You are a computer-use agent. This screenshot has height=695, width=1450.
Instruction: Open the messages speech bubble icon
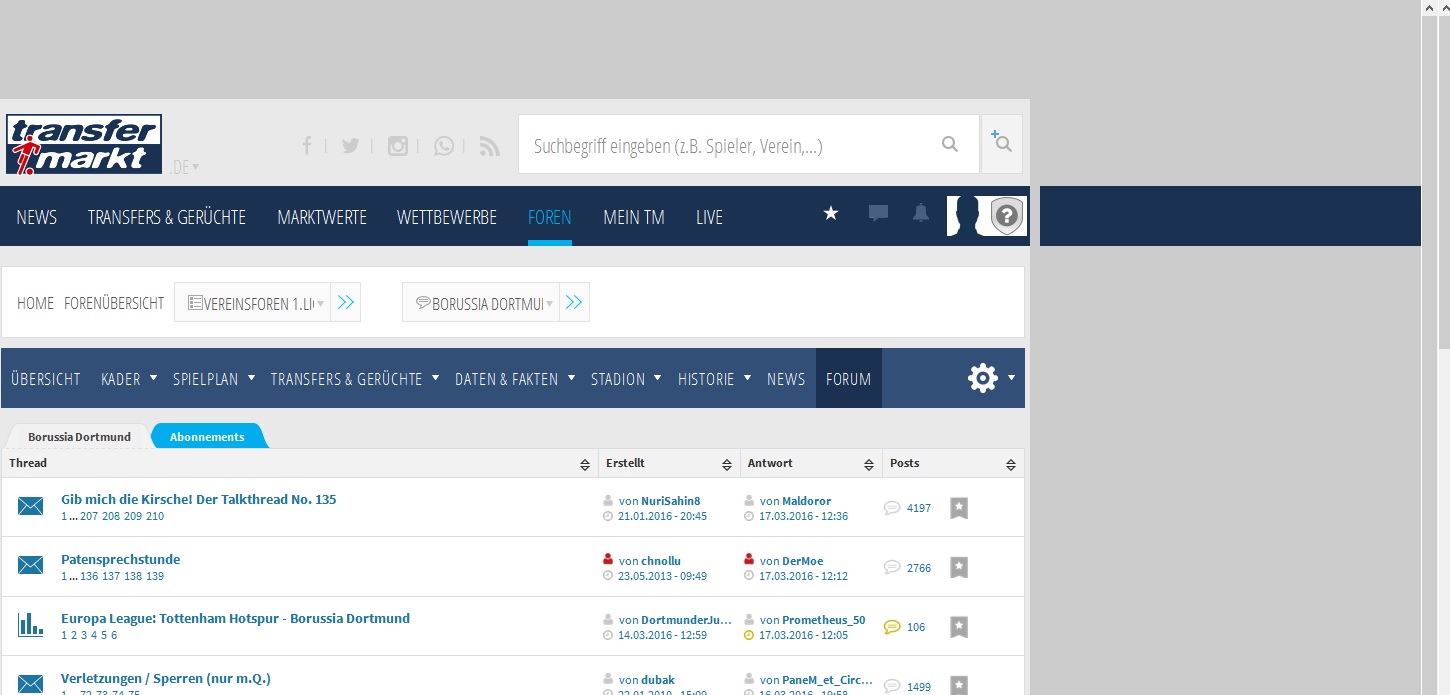878,213
